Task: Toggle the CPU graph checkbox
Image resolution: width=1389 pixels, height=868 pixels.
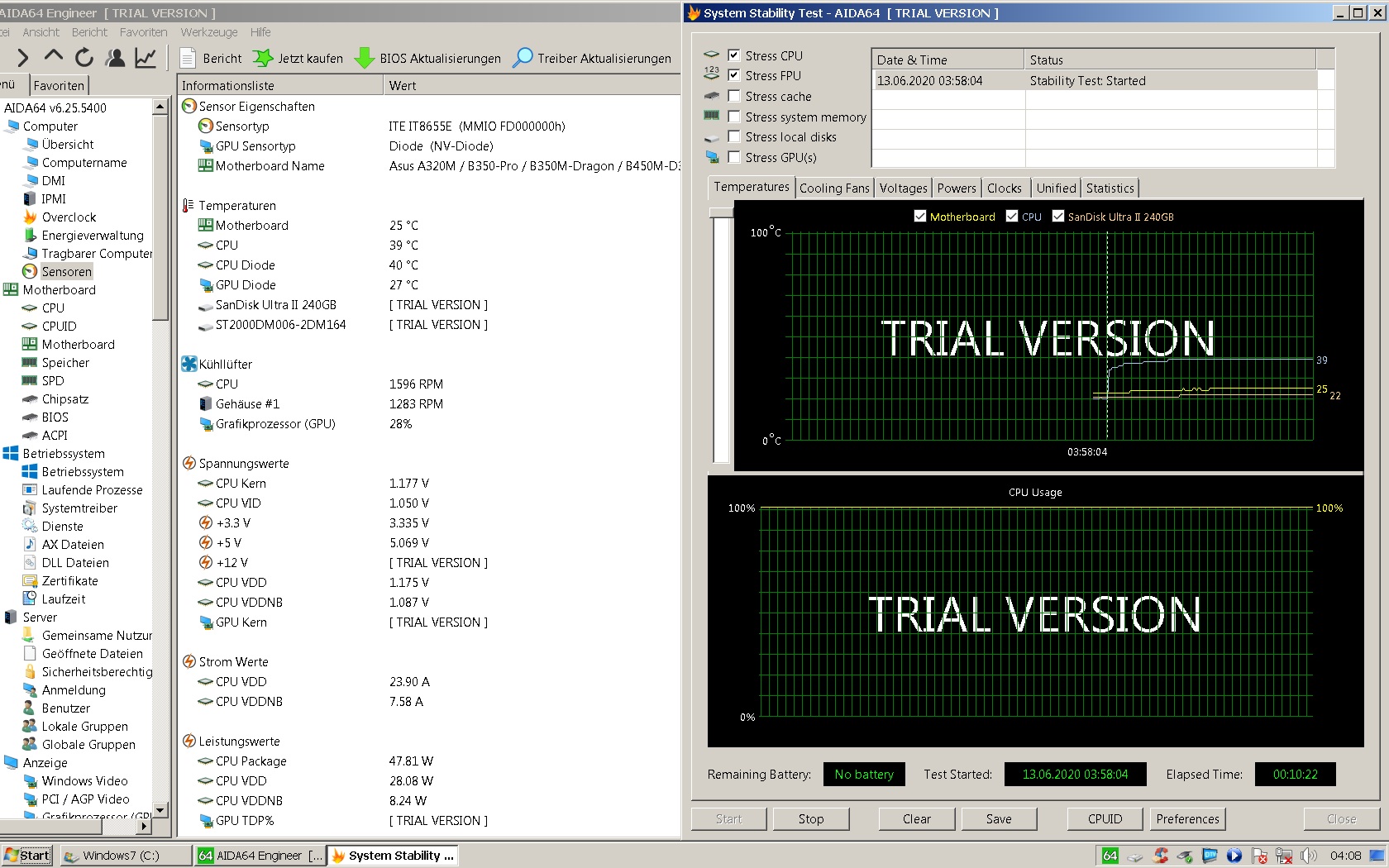Action: coord(1012,217)
